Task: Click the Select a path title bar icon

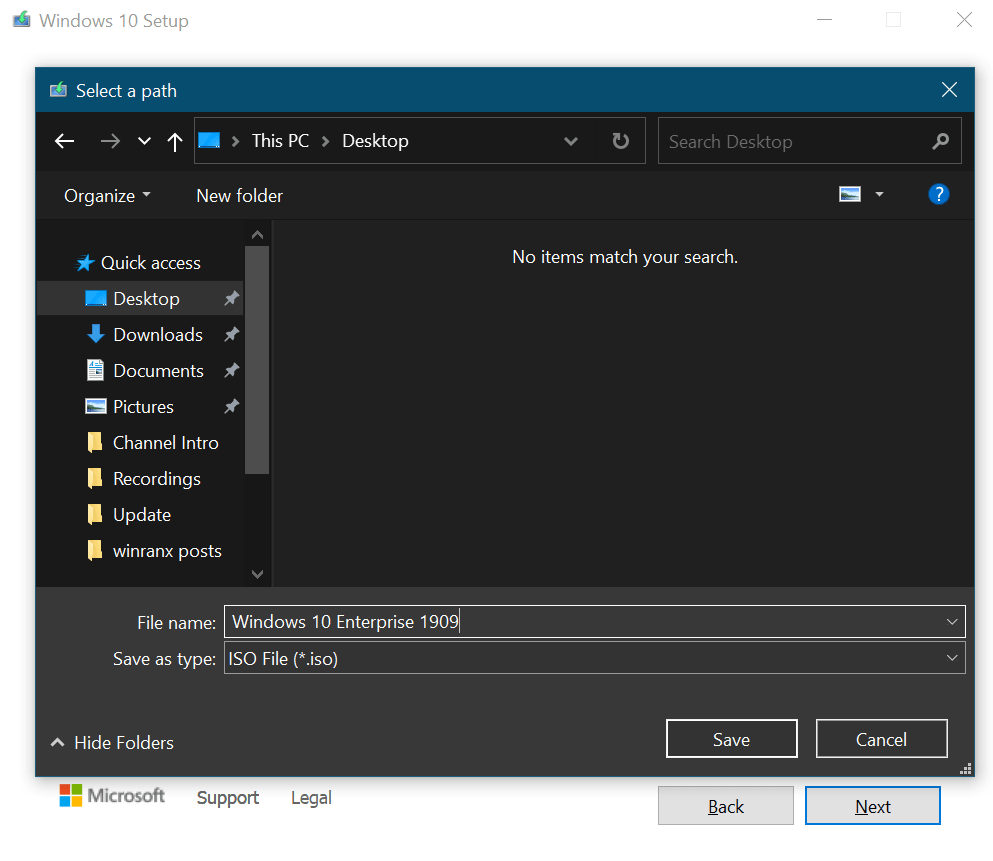Action: click(58, 89)
